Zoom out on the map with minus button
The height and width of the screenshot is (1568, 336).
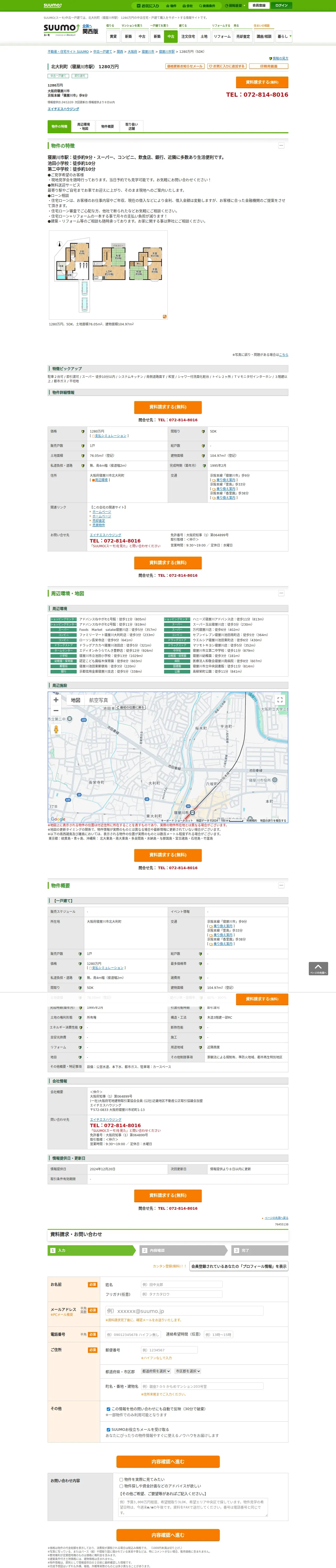click(x=56, y=711)
